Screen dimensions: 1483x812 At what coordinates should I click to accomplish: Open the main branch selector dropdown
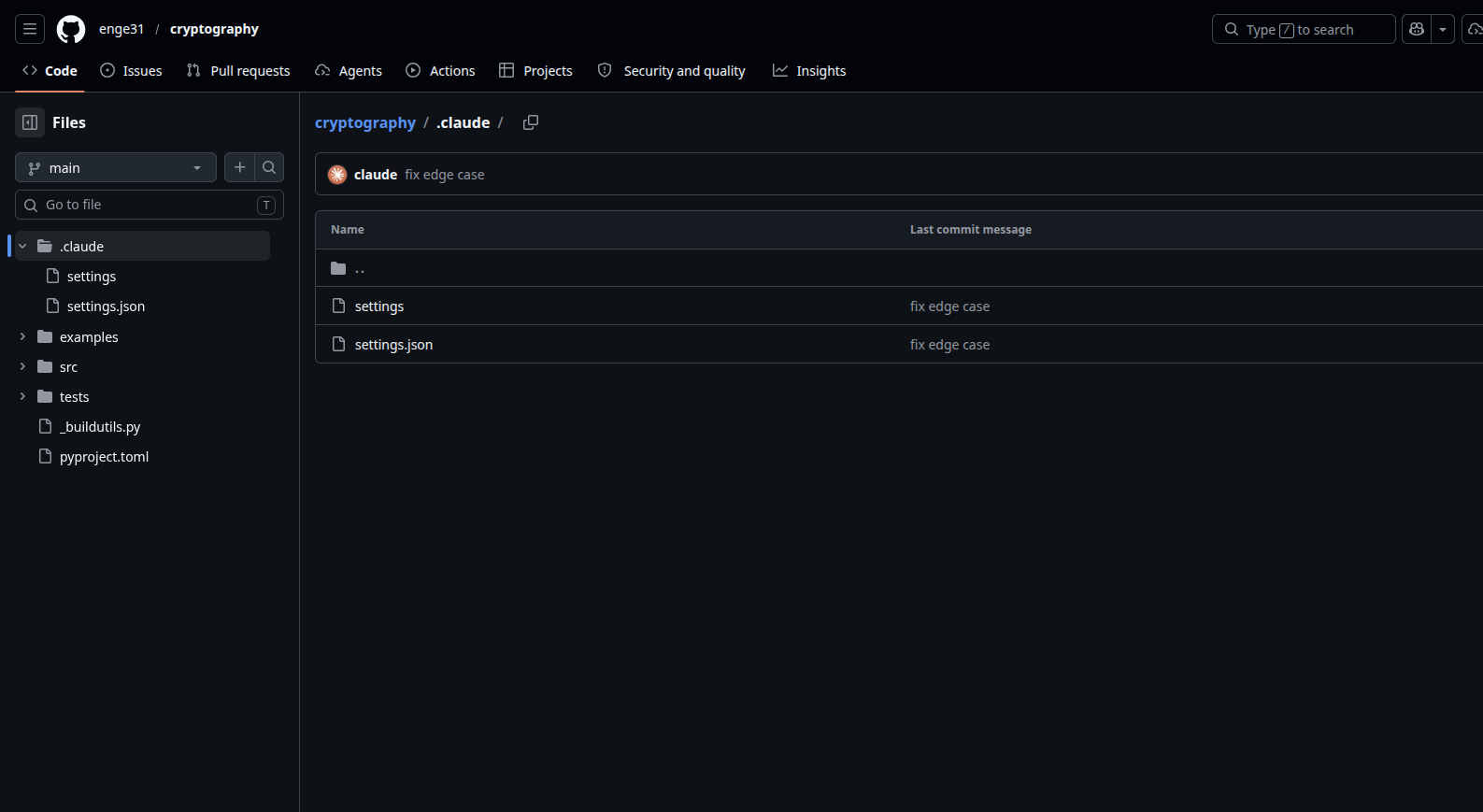point(116,167)
